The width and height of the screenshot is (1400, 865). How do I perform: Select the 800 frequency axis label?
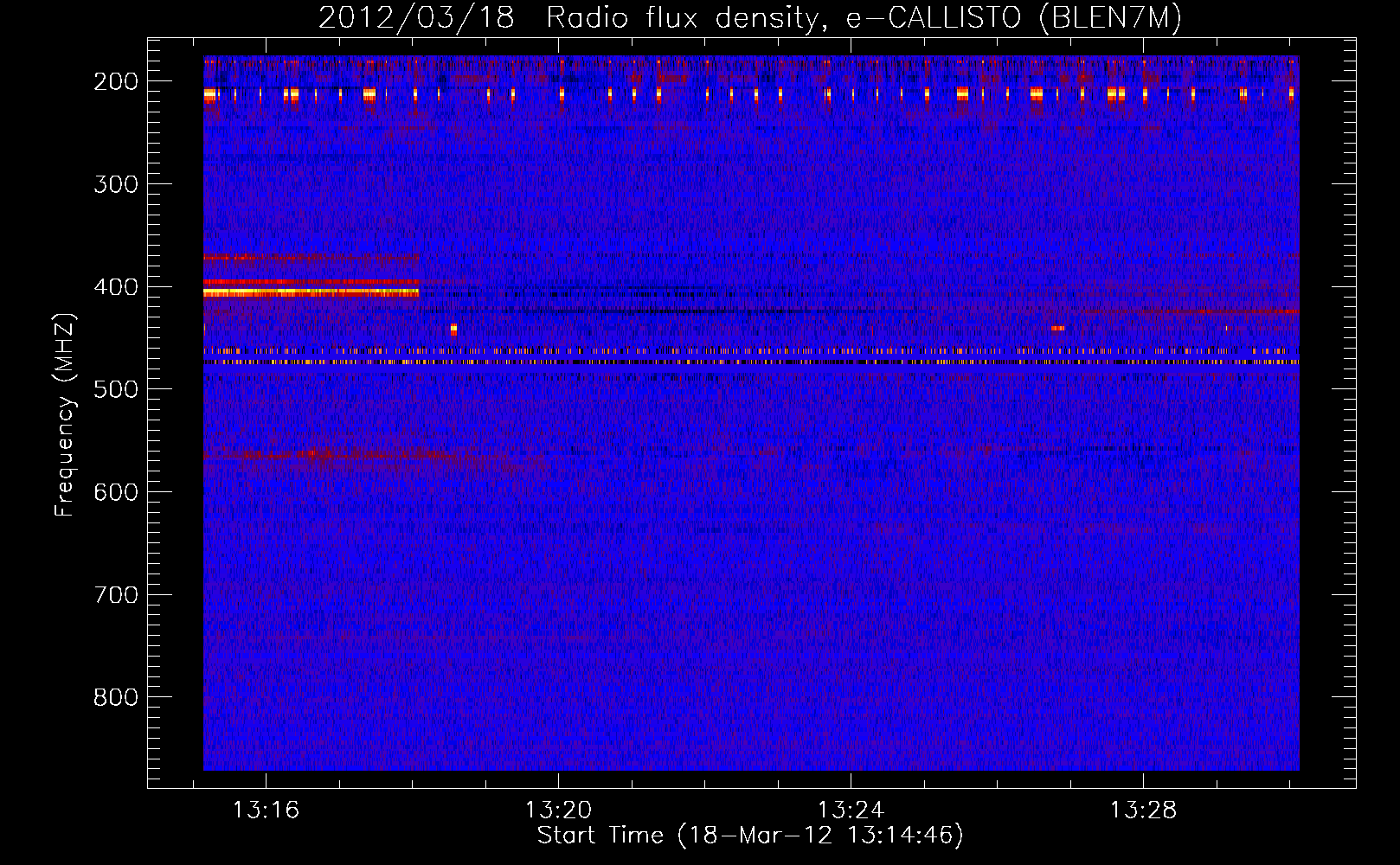click(116, 697)
